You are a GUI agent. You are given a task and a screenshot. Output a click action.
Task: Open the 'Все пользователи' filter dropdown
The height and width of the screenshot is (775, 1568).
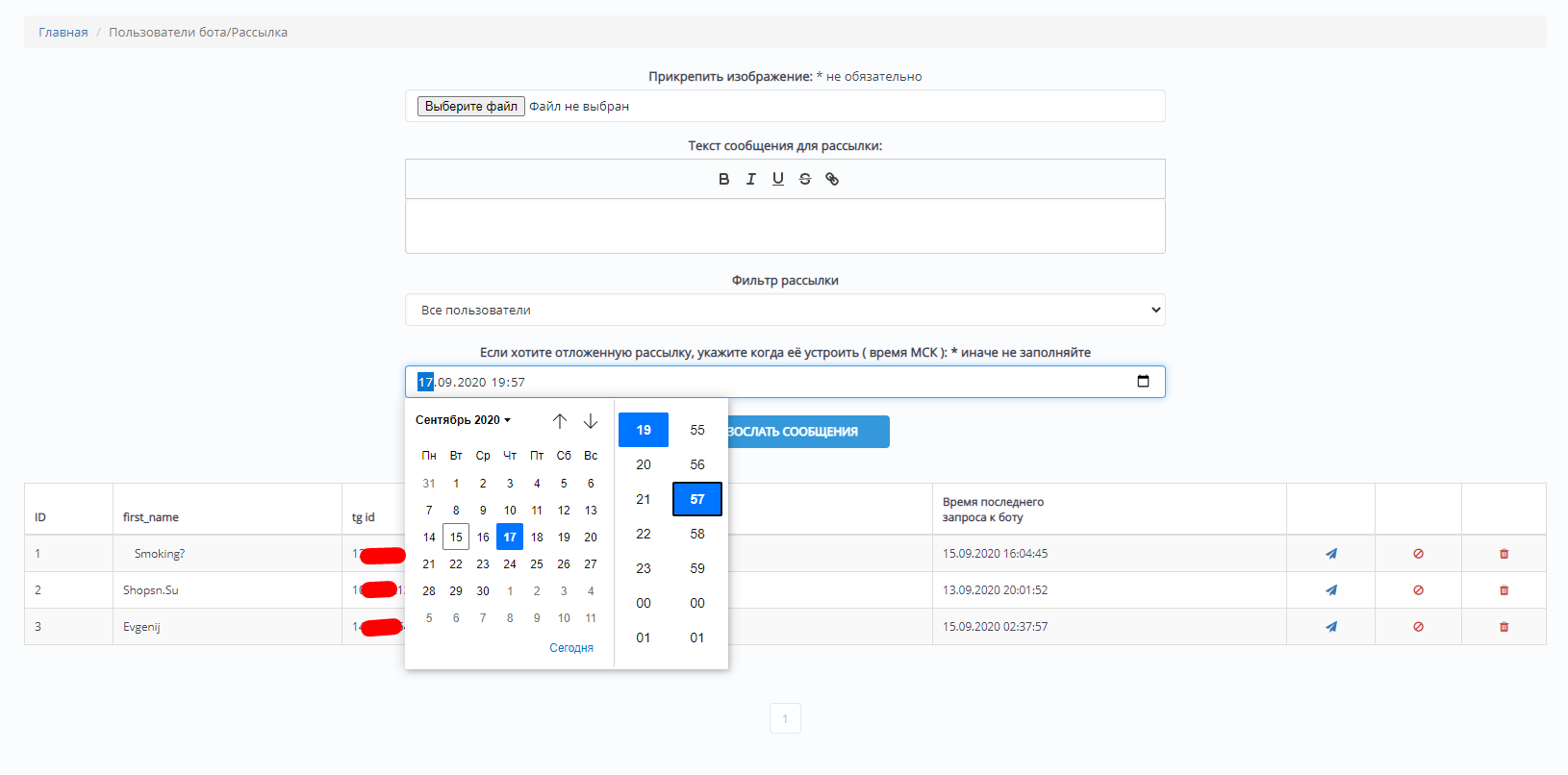[x=784, y=310]
